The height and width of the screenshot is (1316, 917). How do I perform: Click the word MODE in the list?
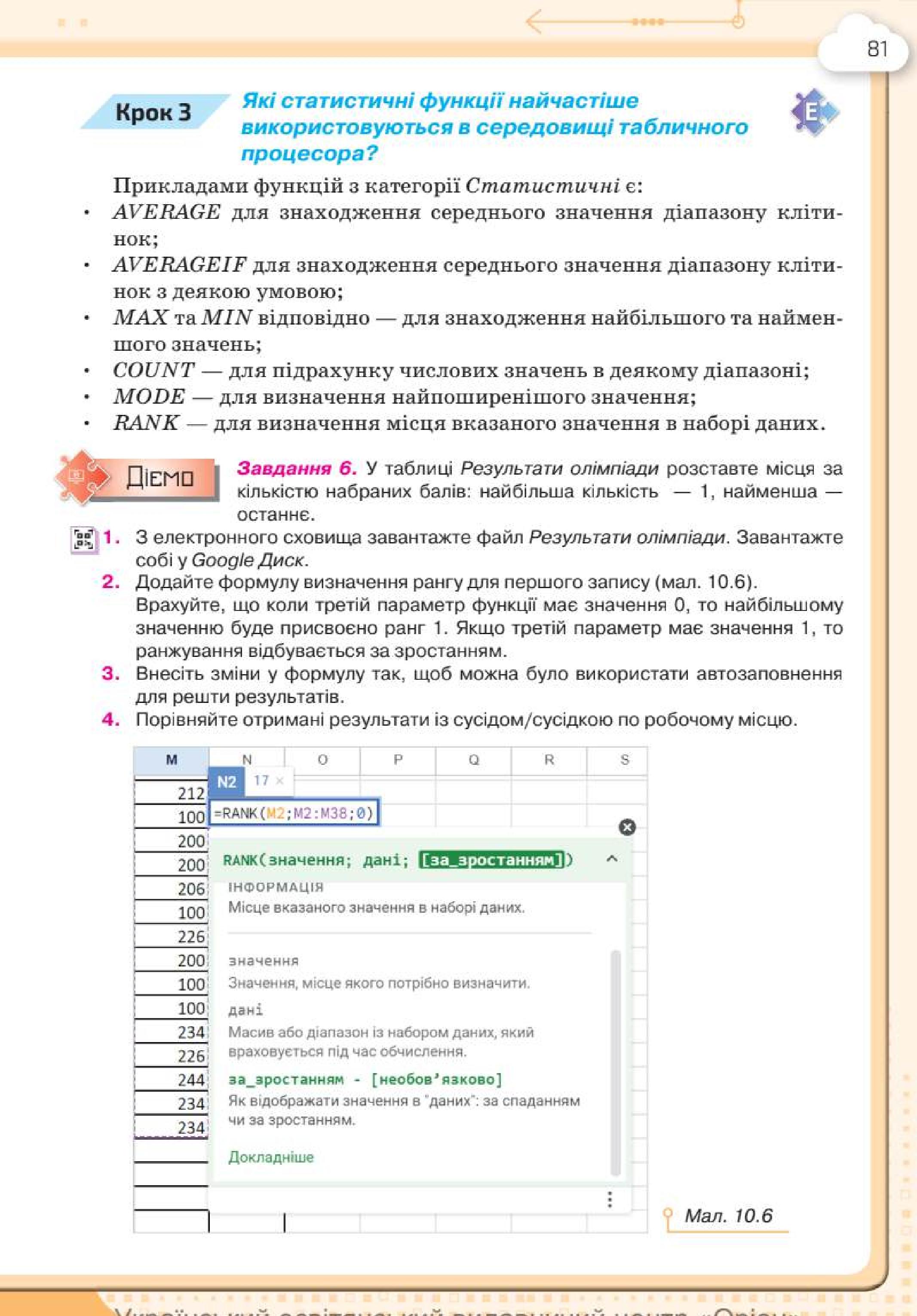pos(149,397)
